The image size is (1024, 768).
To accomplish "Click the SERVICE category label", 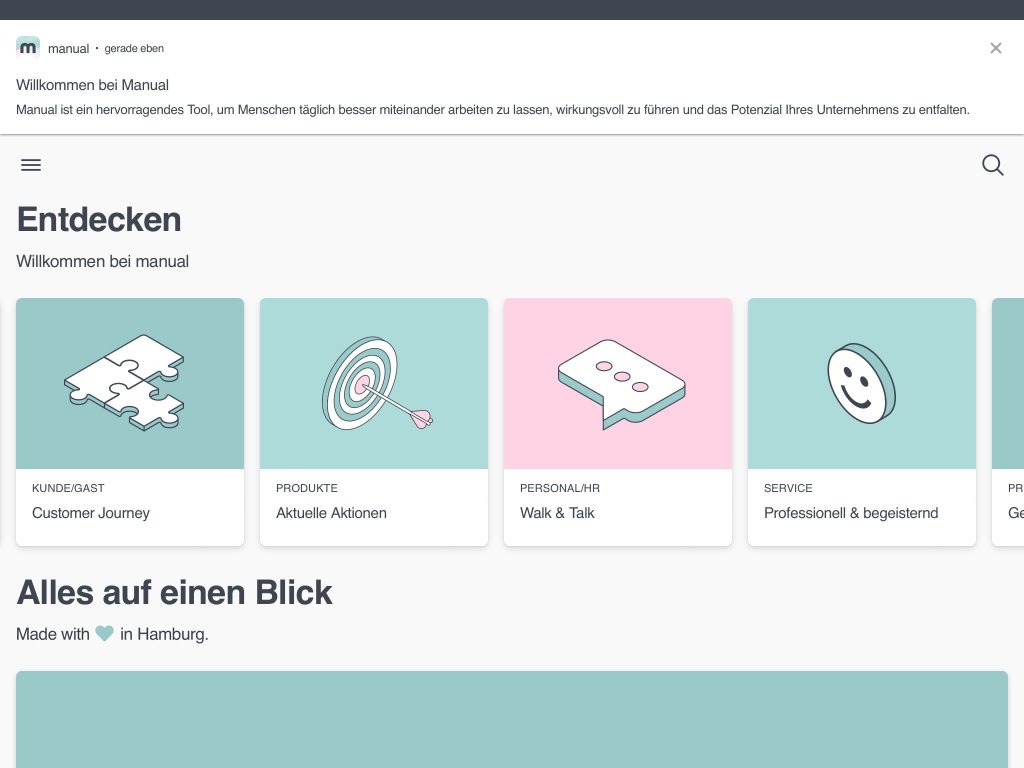I will click(788, 488).
